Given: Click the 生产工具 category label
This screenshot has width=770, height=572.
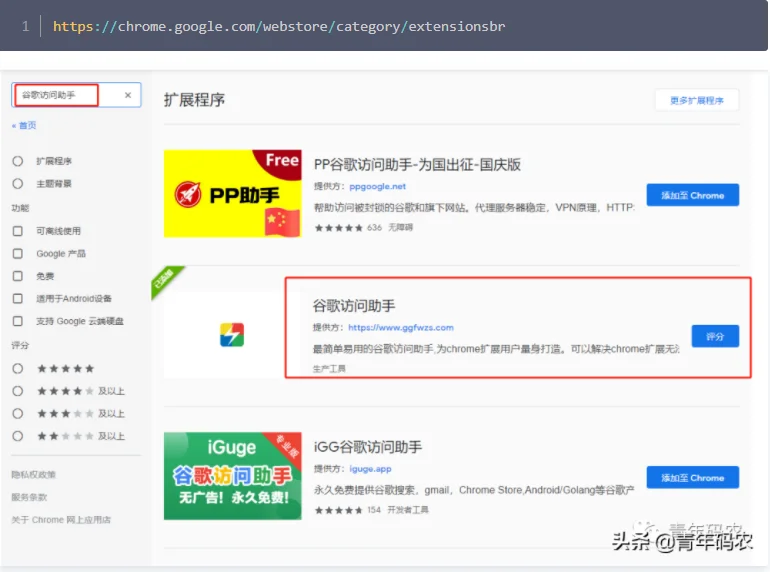Looking at the screenshot, I should pyautogui.click(x=329, y=369).
